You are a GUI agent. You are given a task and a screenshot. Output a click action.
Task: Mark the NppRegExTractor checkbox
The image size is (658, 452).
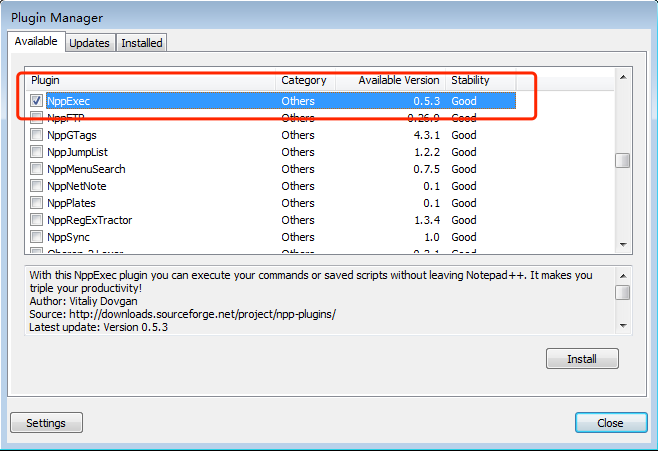pos(37,219)
